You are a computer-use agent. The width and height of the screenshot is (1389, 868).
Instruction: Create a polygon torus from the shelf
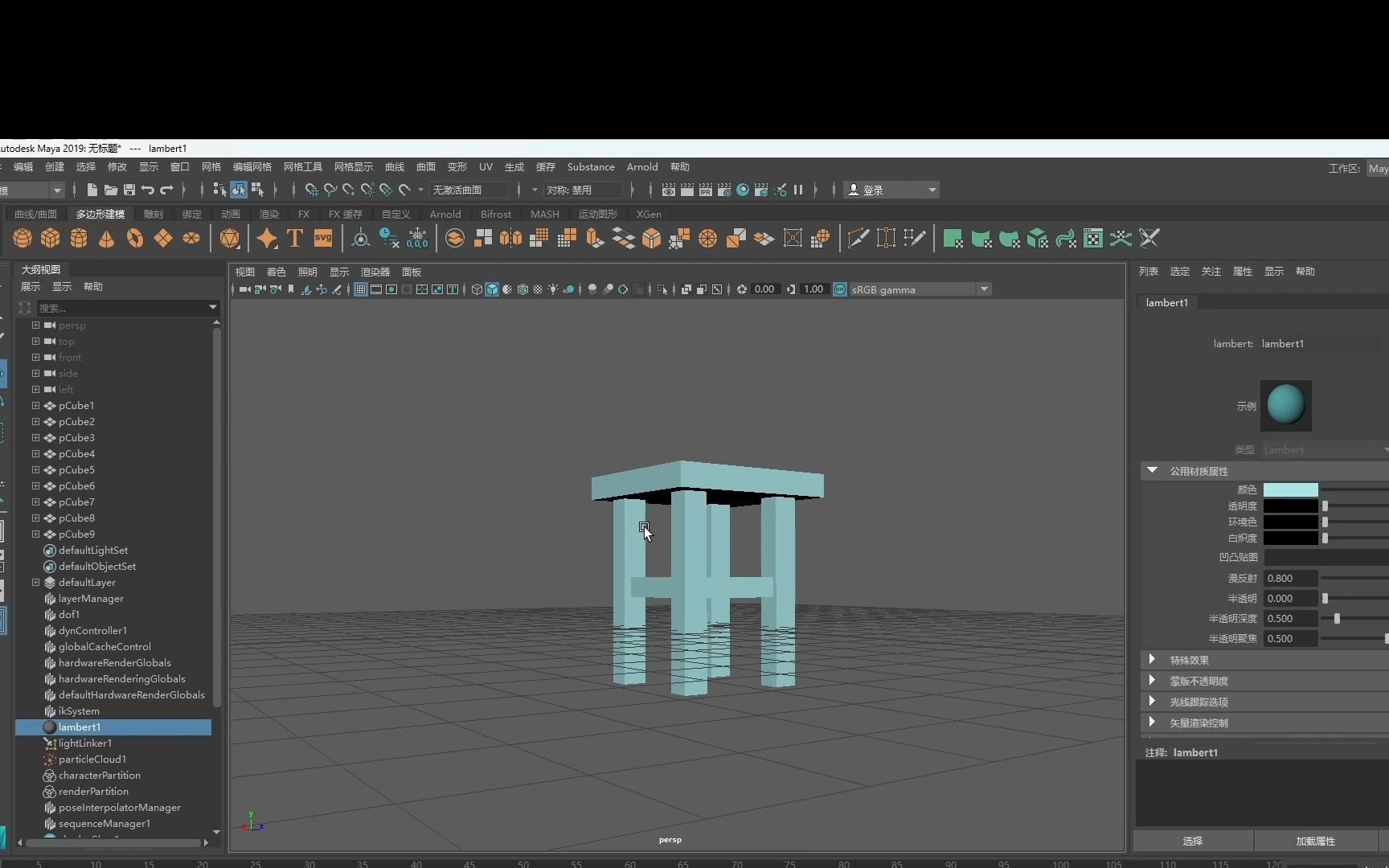click(x=135, y=238)
